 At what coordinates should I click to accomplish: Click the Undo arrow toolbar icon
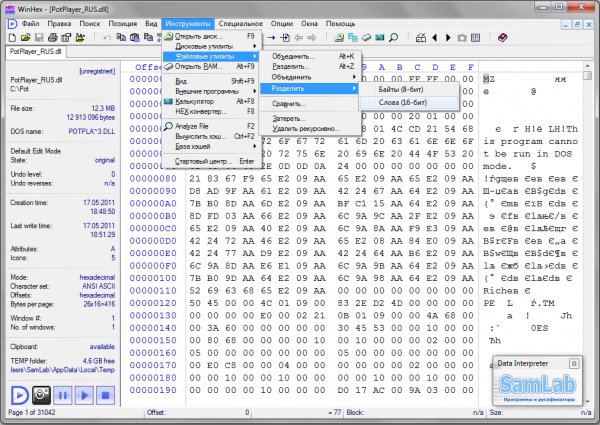coord(107,37)
